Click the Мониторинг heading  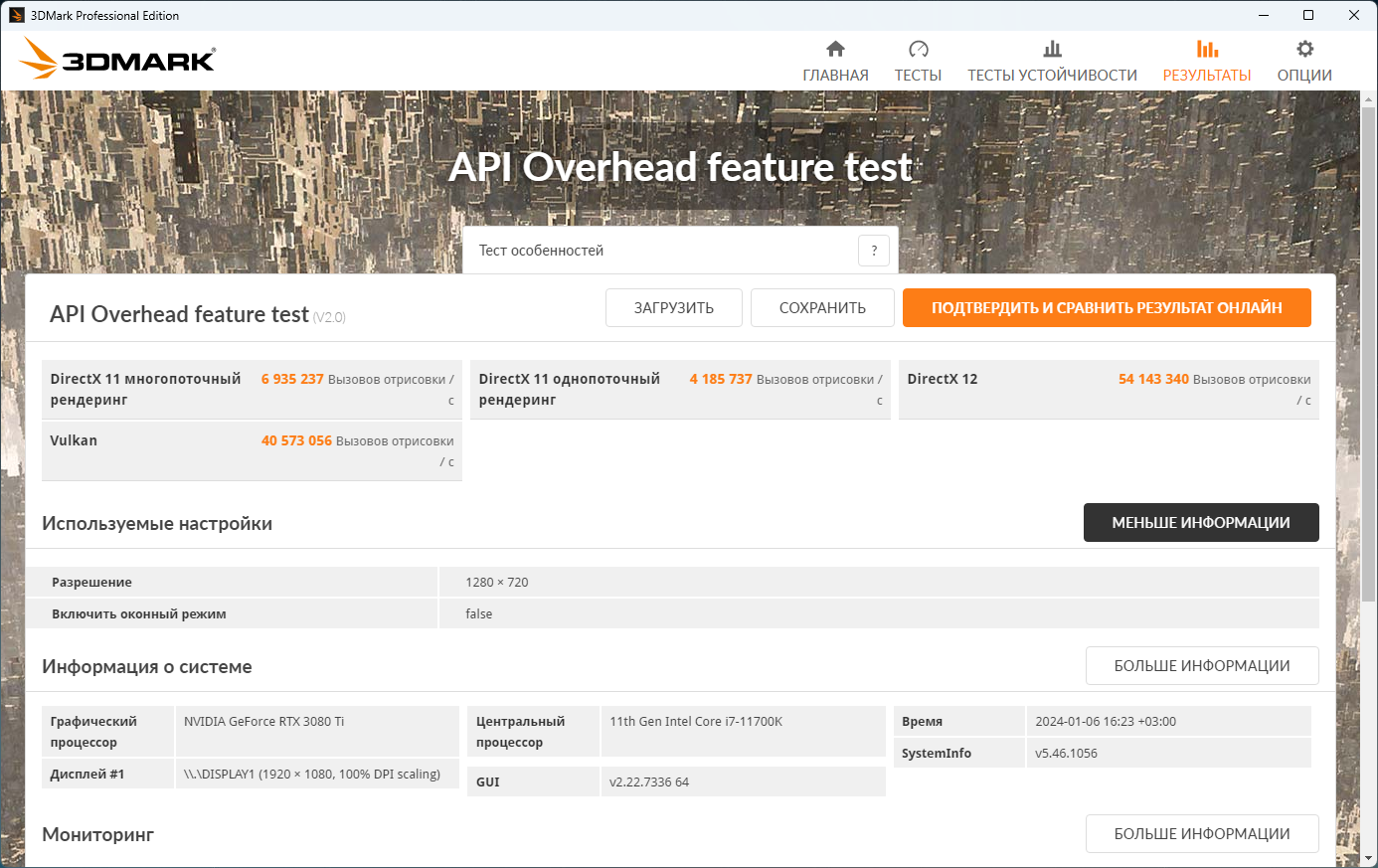[98, 835]
